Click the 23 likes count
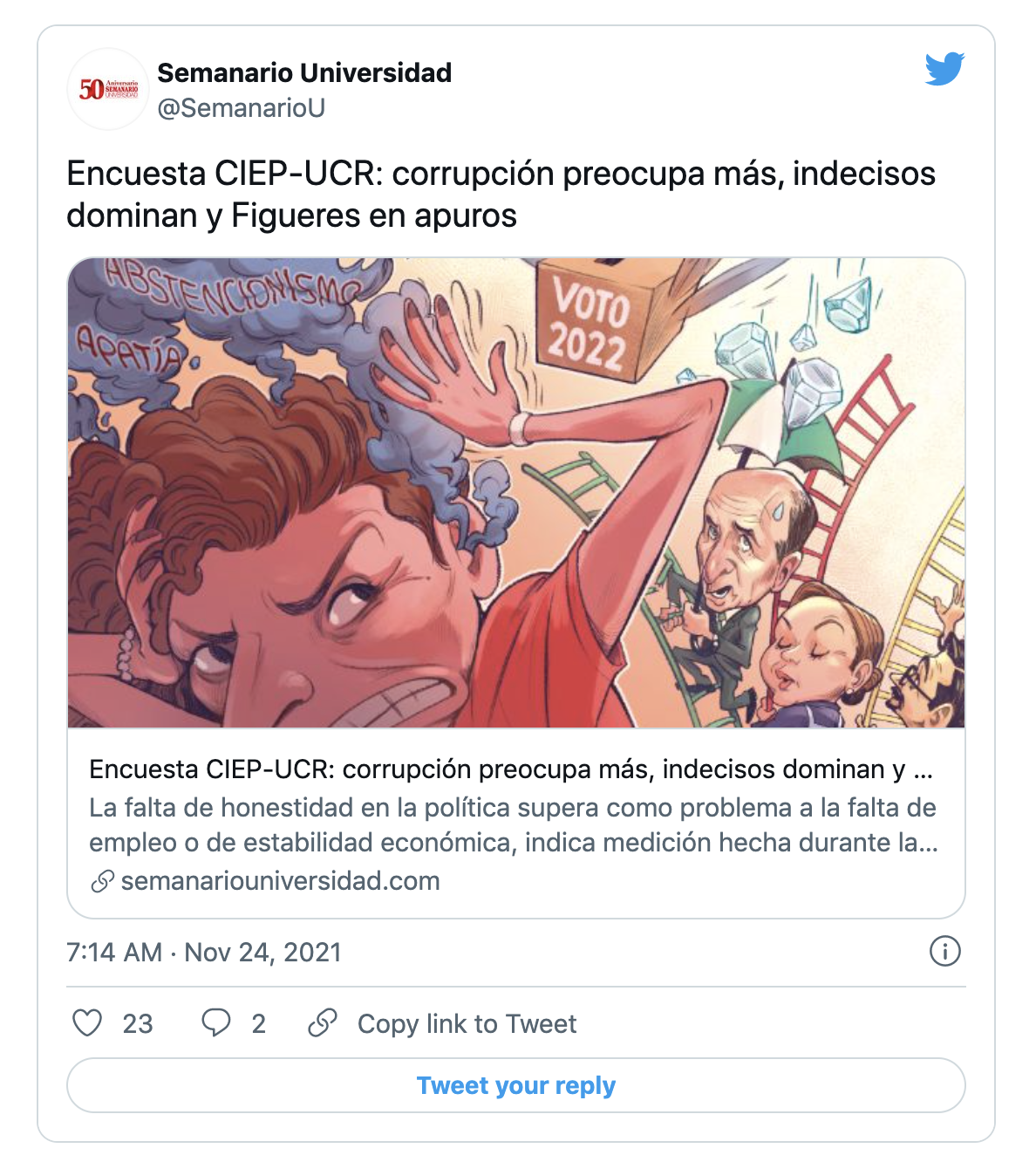The width and height of the screenshot is (1036, 1162). [x=138, y=1023]
